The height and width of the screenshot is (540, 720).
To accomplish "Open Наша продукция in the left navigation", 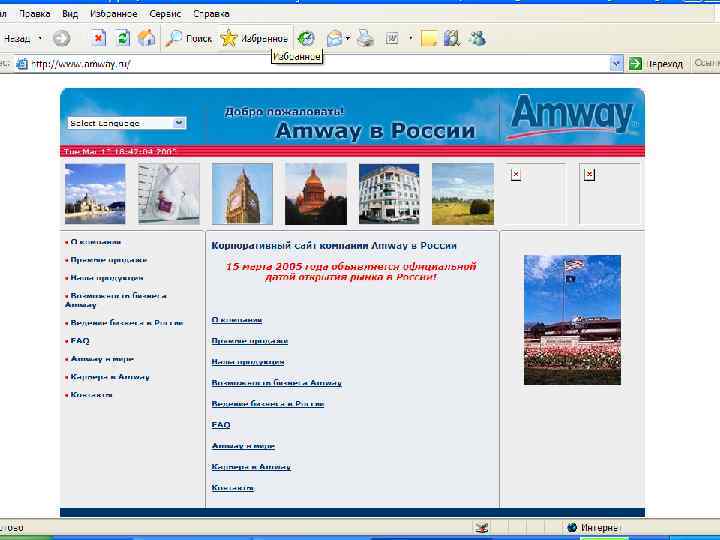I will (x=107, y=278).
